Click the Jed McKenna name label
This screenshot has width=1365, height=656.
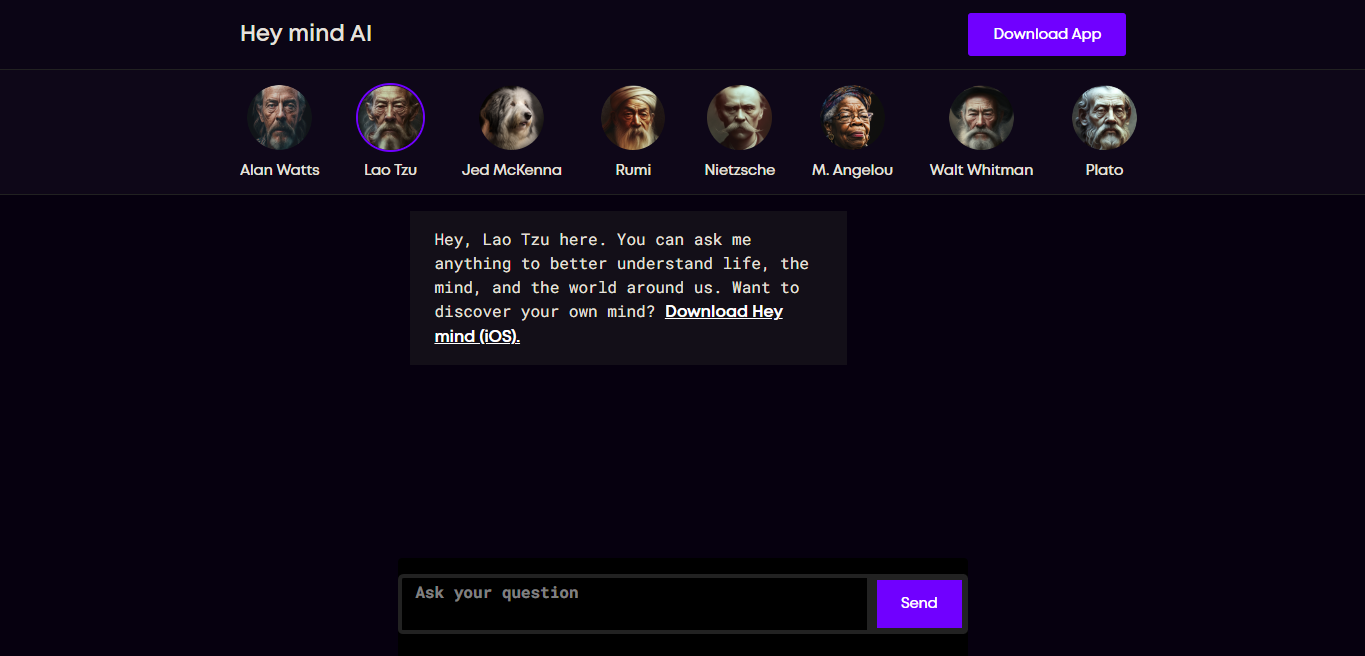click(x=512, y=170)
